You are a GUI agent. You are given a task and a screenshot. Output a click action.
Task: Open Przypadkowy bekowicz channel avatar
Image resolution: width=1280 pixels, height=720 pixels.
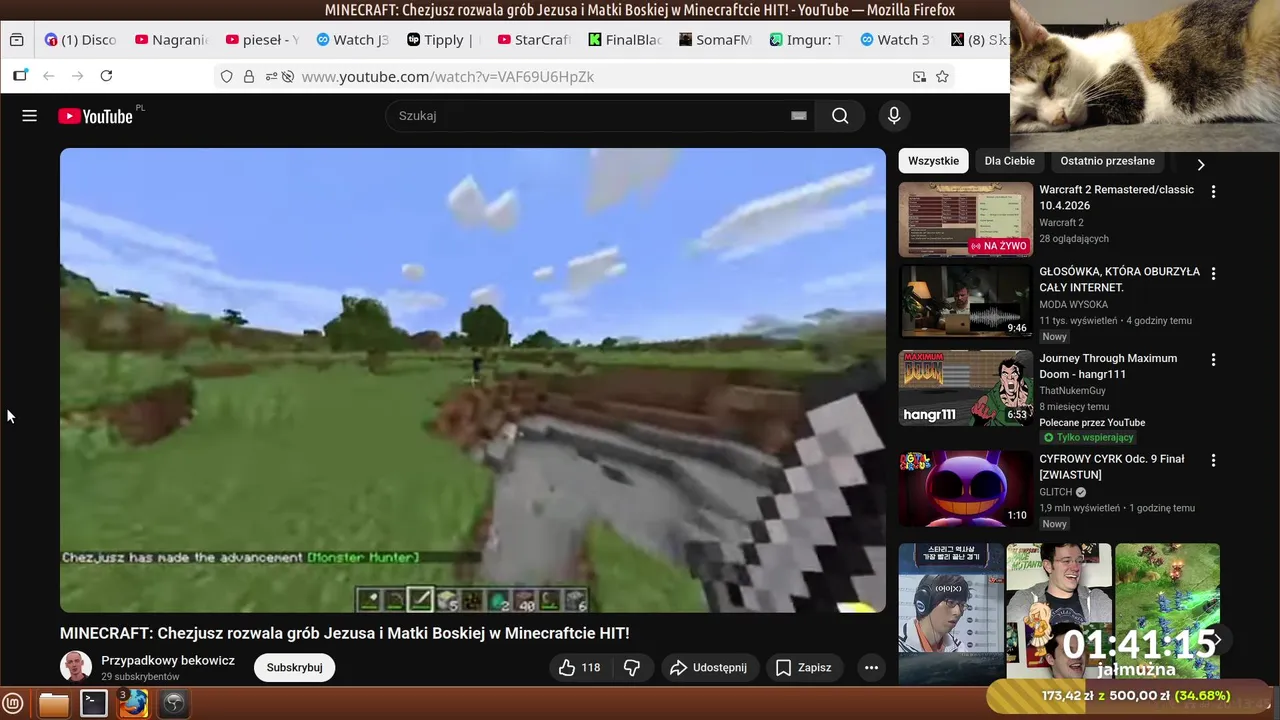[x=76, y=667]
